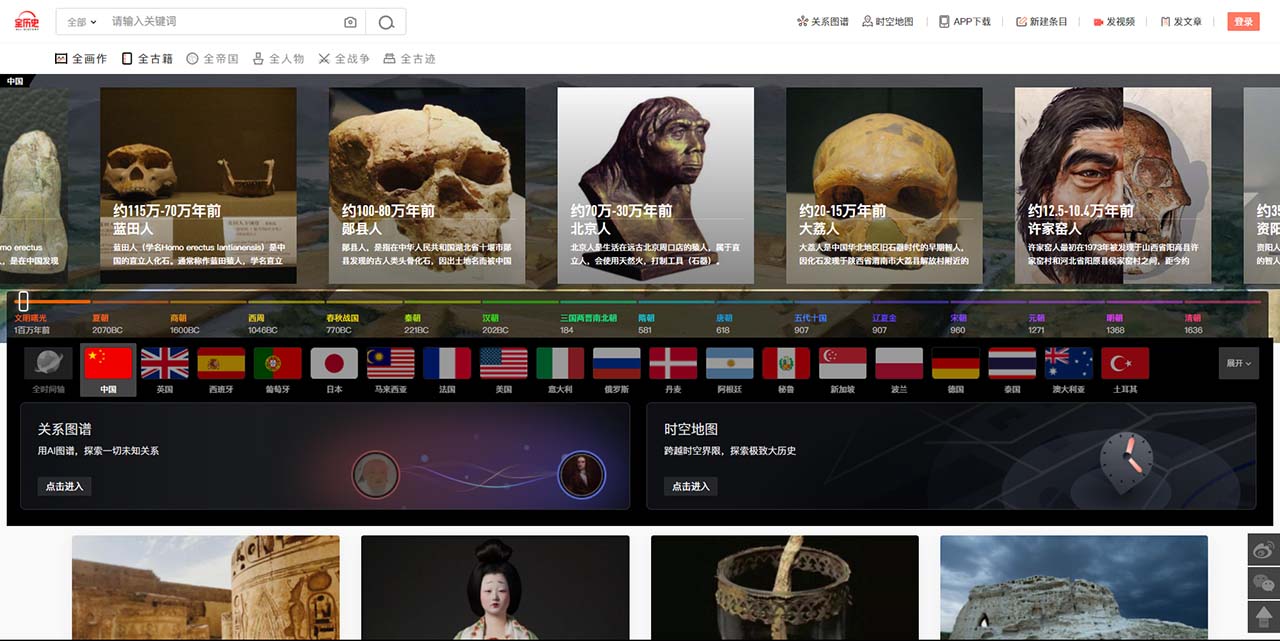Open the Weibo share icon

click(1264, 549)
